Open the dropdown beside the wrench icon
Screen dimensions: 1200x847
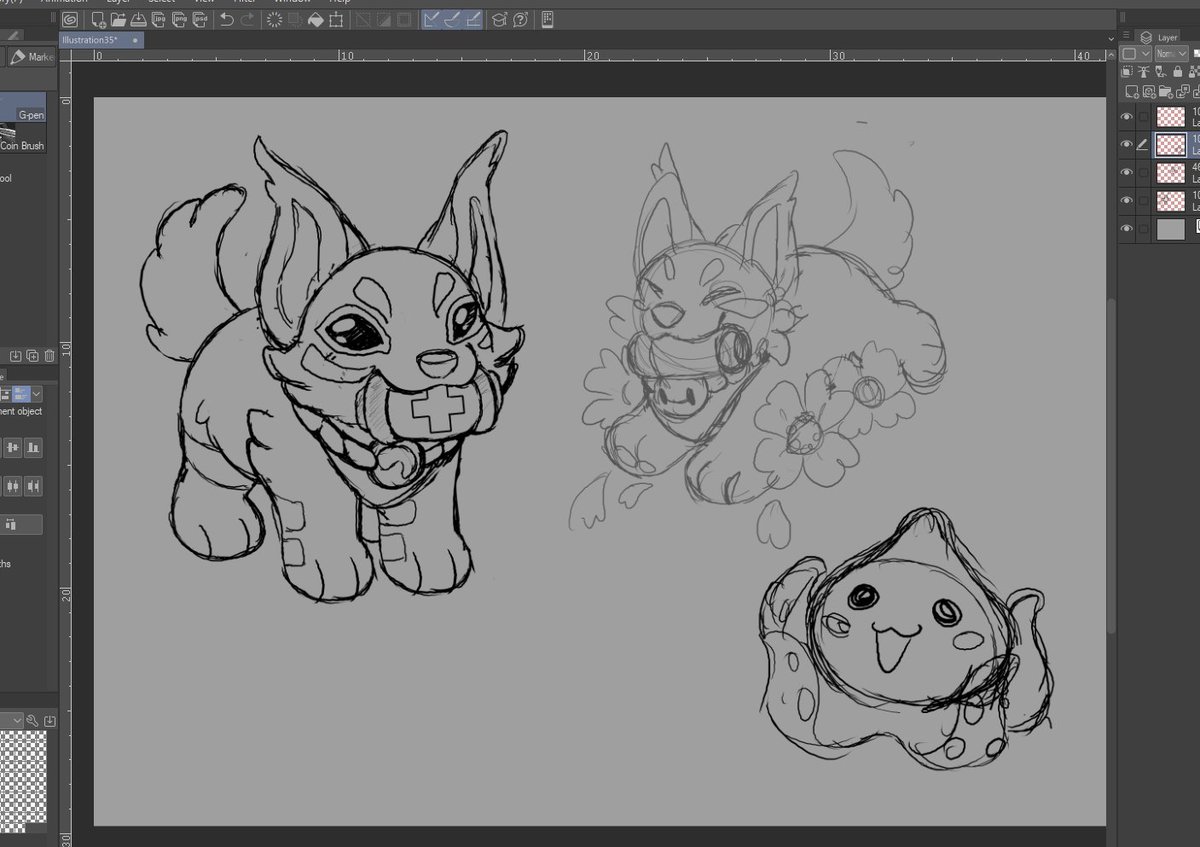coord(17,720)
